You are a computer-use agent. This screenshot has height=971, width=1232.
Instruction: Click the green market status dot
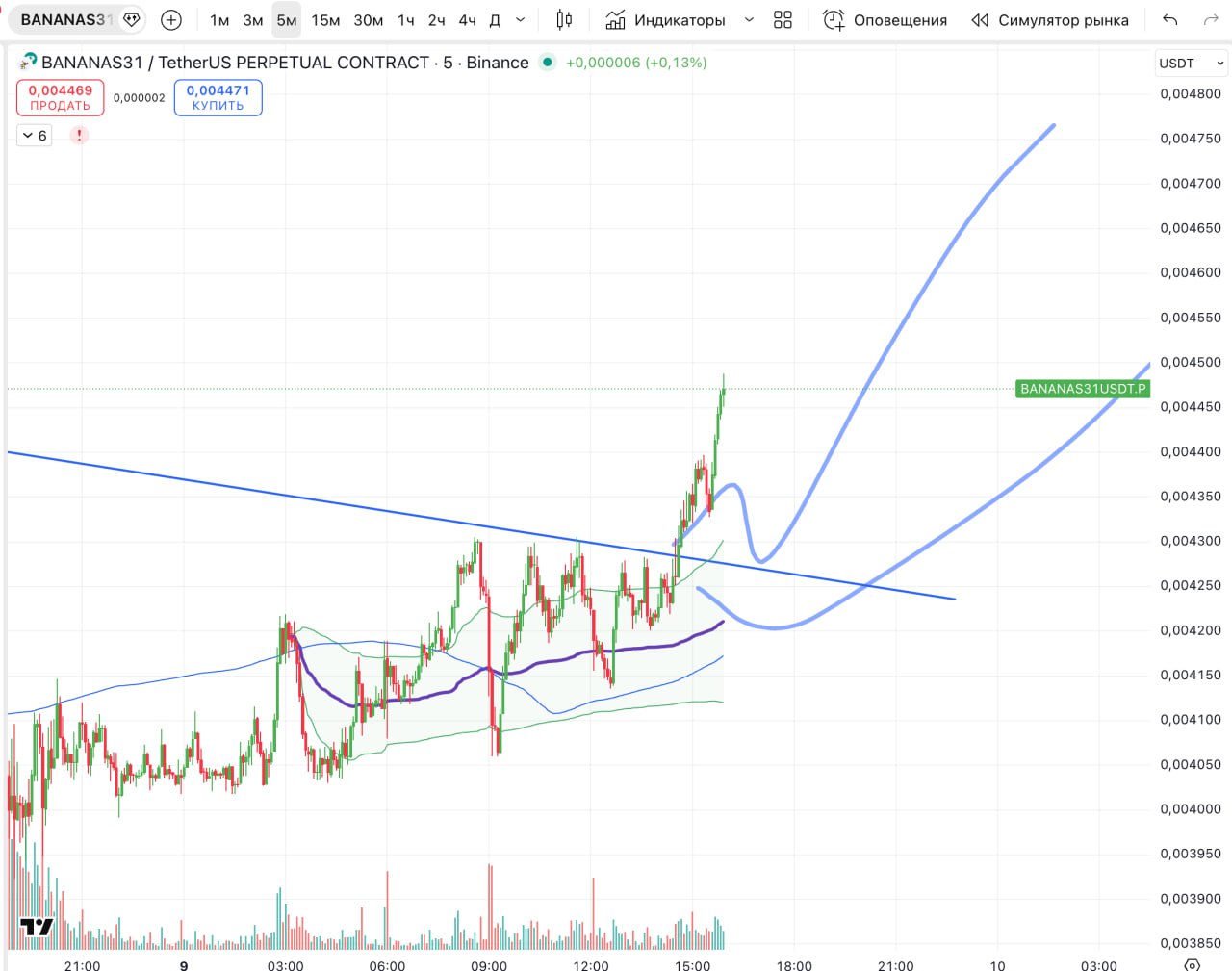[x=548, y=63]
